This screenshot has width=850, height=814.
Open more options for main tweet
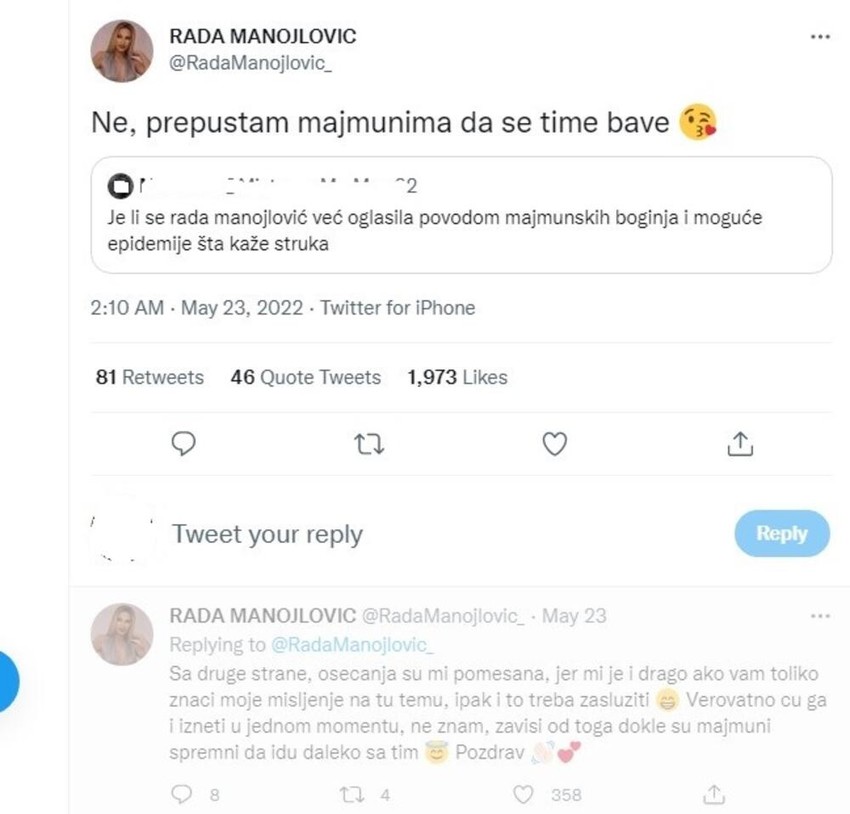coord(820,37)
